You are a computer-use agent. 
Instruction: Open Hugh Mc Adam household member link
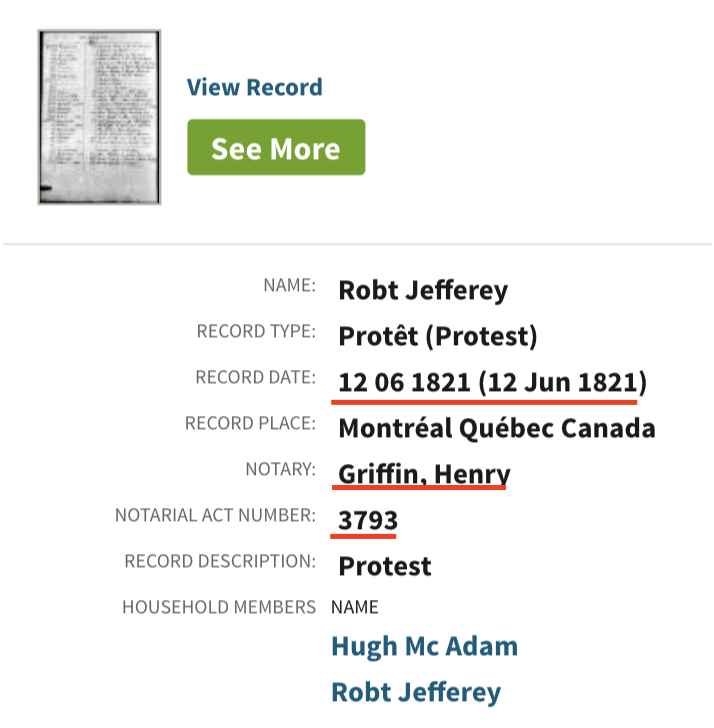click(424, 646)
